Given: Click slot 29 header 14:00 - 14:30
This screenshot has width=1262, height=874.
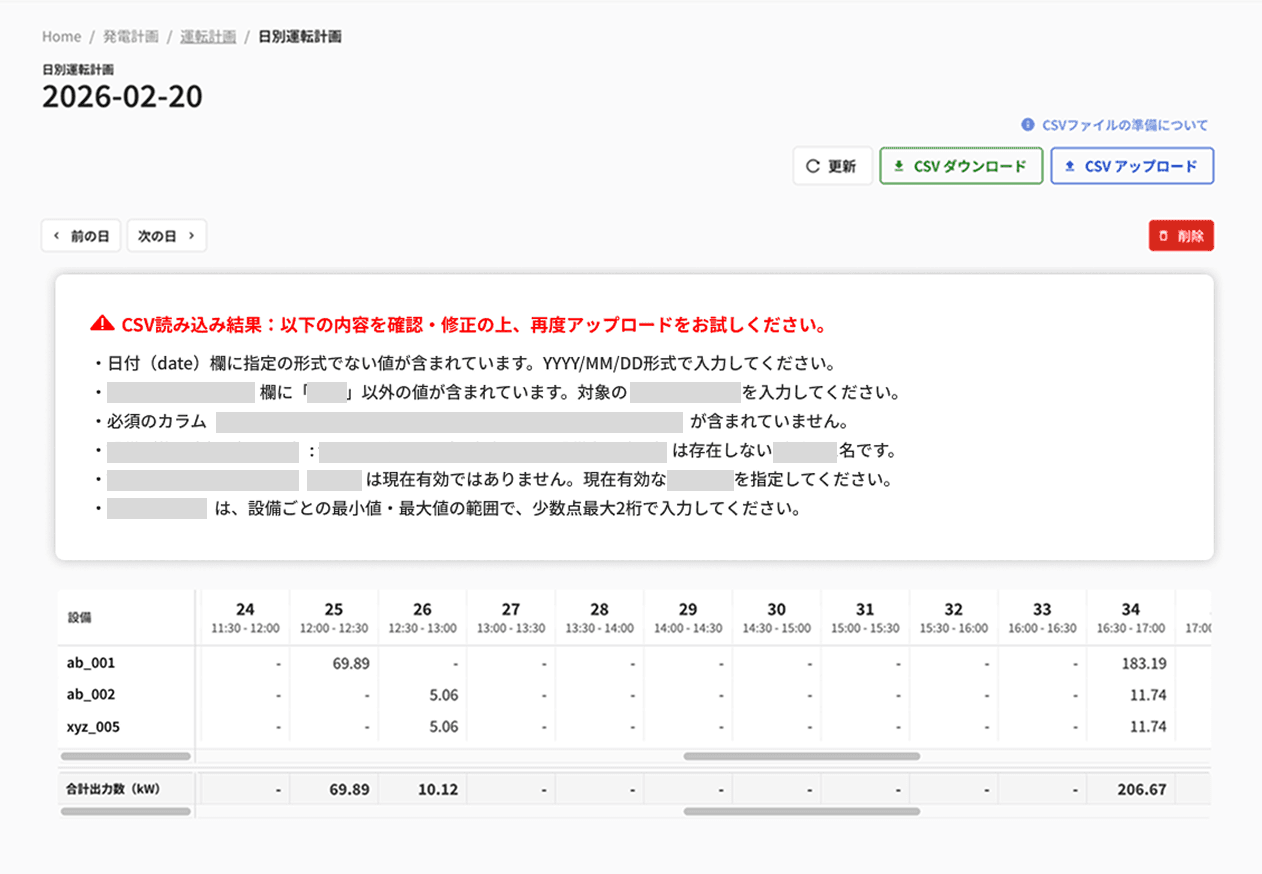Looking at the screenshot, I should (688, 617).
